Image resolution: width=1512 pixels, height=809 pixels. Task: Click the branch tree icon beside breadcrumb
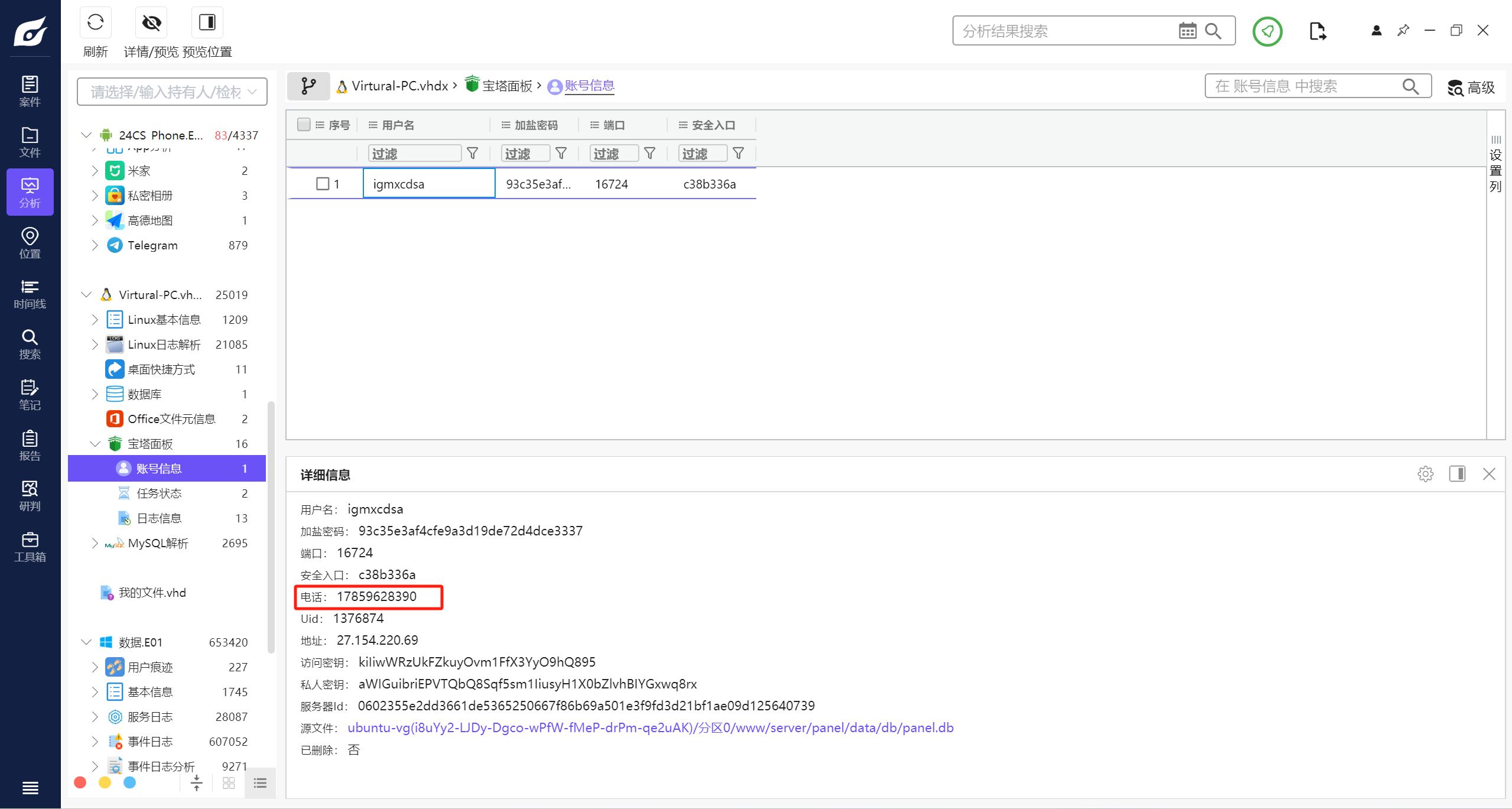click(x=308, y=86)
